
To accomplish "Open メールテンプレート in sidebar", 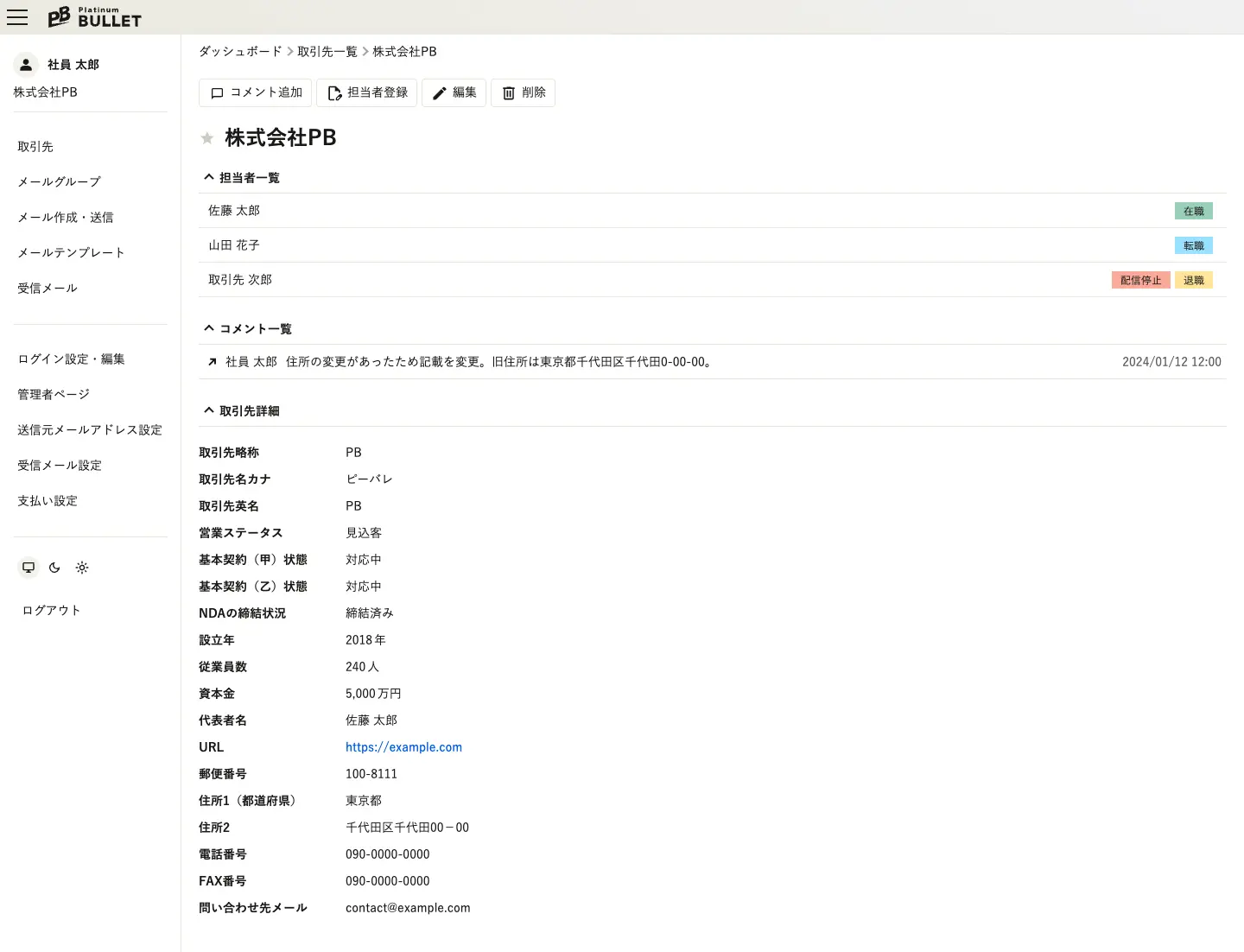I will pyautogui.click(x=71, y=252).
